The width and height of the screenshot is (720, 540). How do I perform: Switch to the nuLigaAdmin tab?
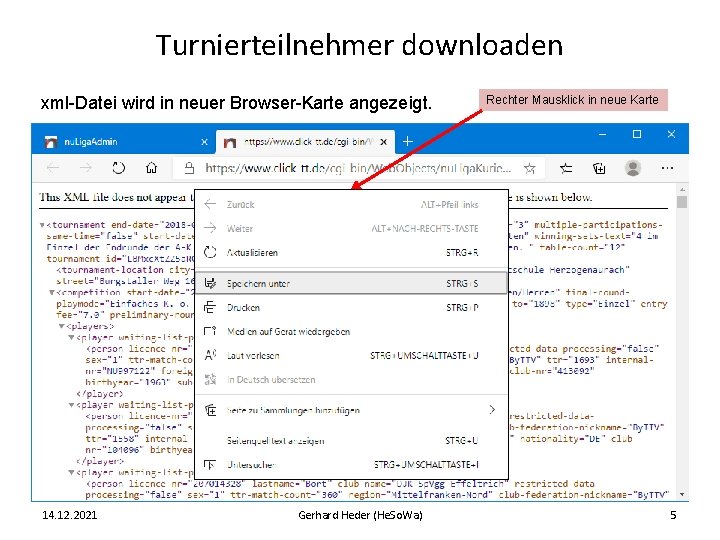click(x=124, y=142)
